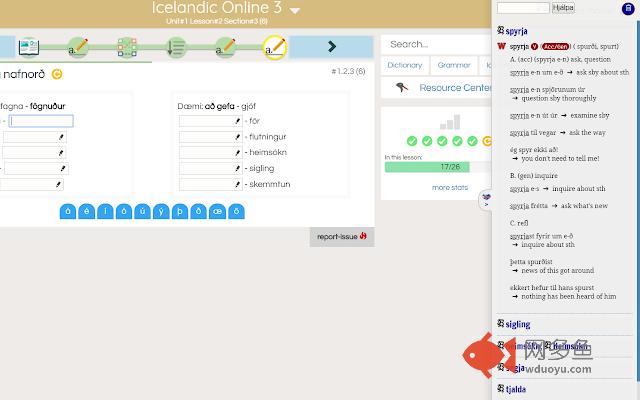The image size is (640, 400).
Task: Open the reading book step icon
Action: [x=28, y=46]
